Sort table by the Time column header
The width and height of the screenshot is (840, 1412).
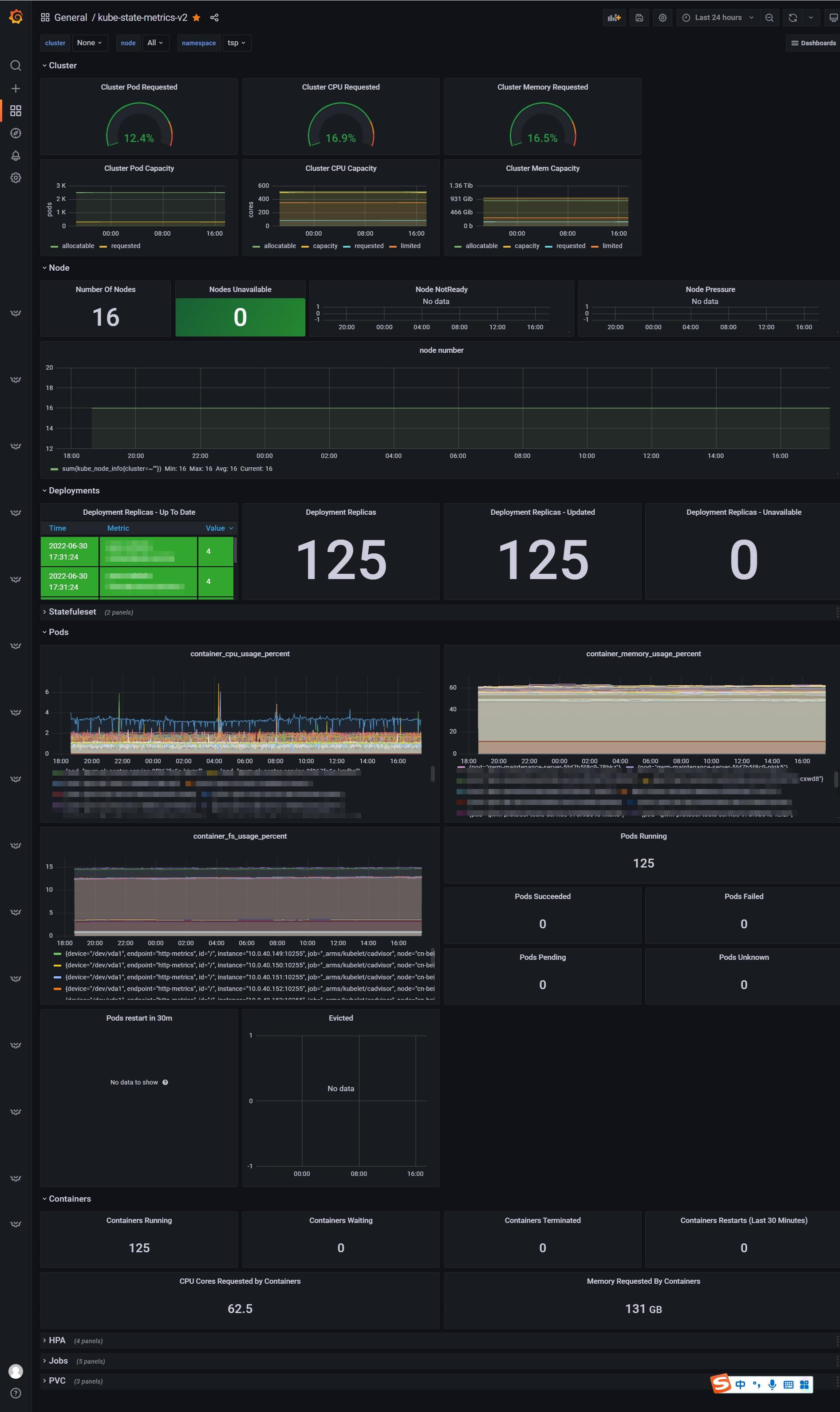click(x=58, y=528)
